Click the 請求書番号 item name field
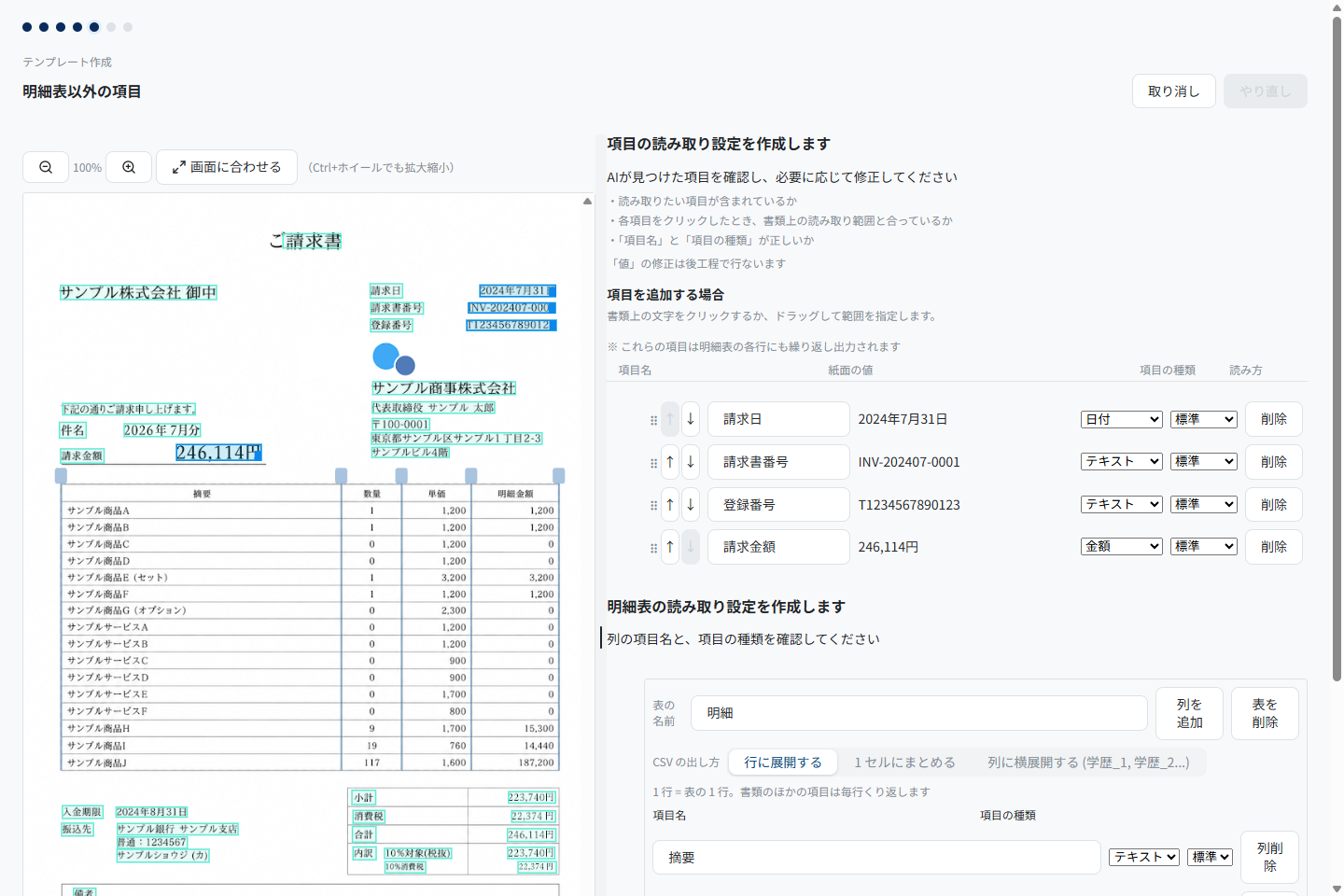 coord(778,462)
